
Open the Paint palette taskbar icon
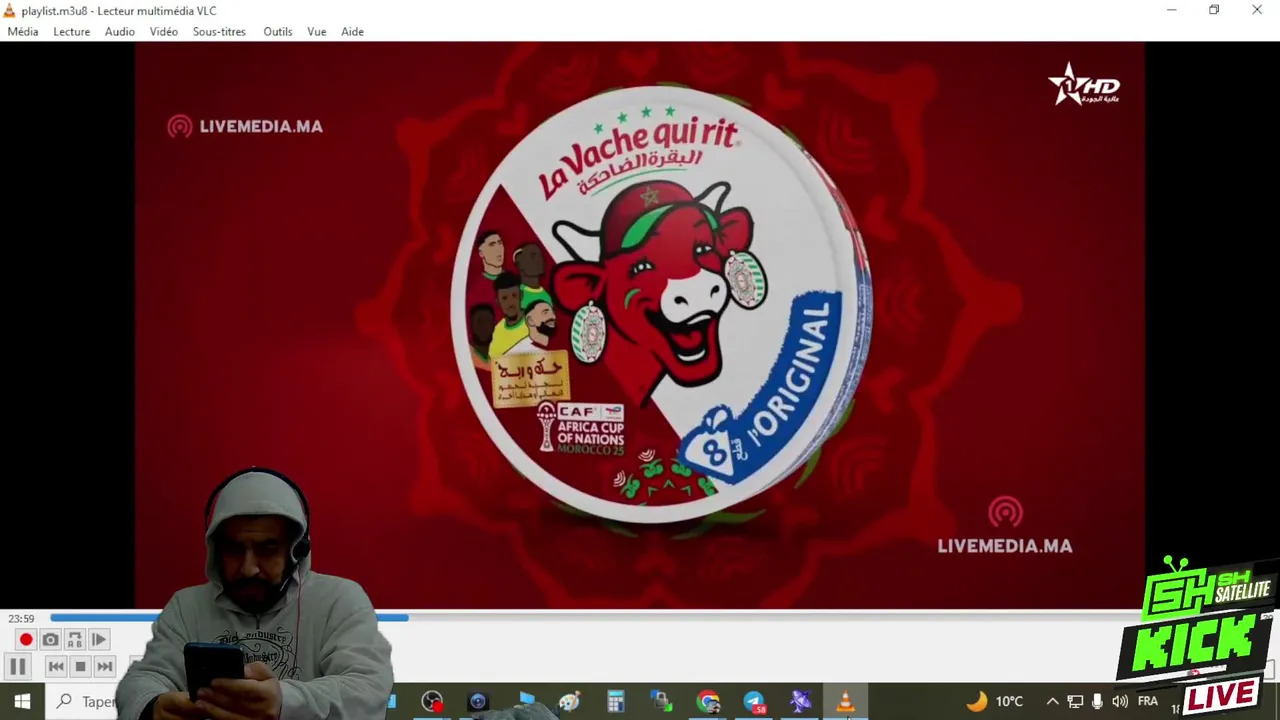point(569,702)
